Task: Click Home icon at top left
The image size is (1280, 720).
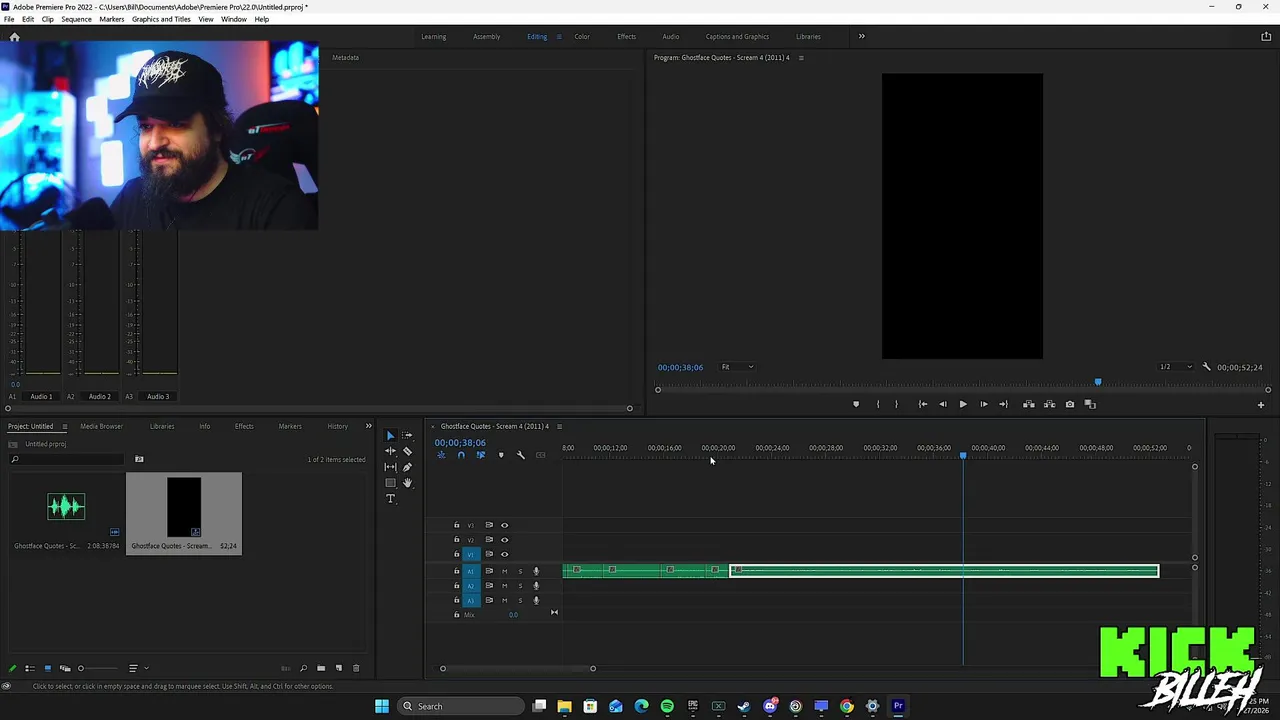Action: coord(14,37)
